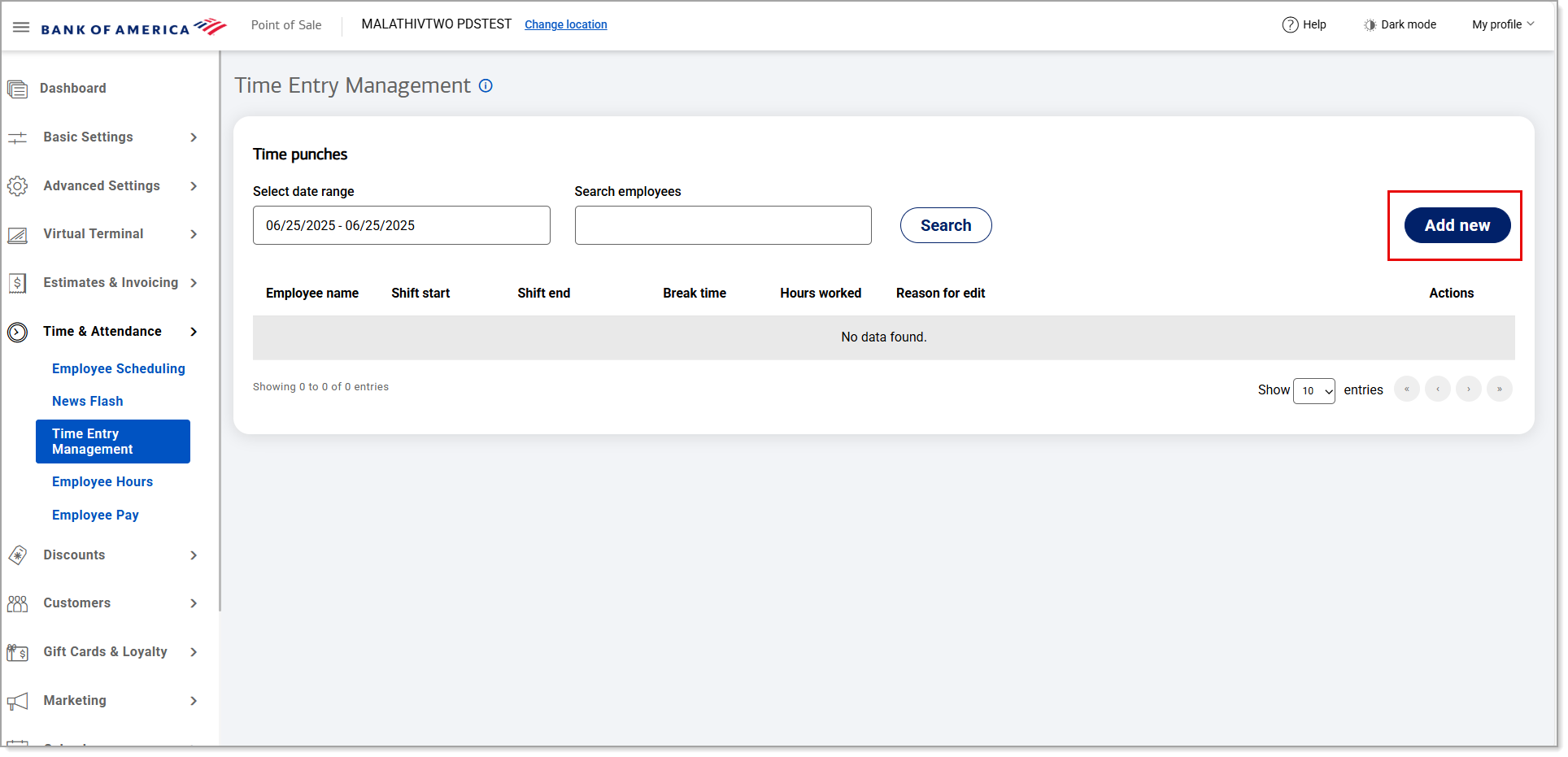Image resolution: width=1568 pixels, height=757 pixels.
Task: Go to previous page pagination button
Action: coord(1438,389)
